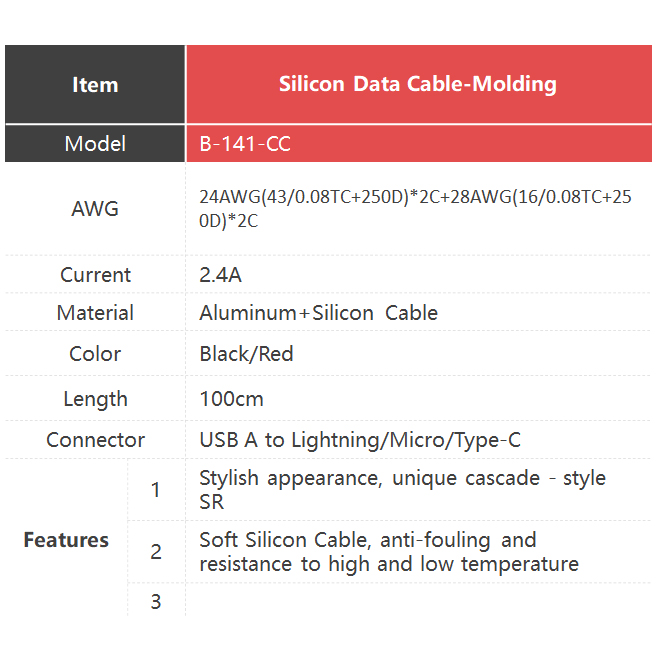The height and width of the screenshot is (656, 656).
Task: Select feature 1 stylish appearance text
Action: pyautogui.click(x=402, y=490)
